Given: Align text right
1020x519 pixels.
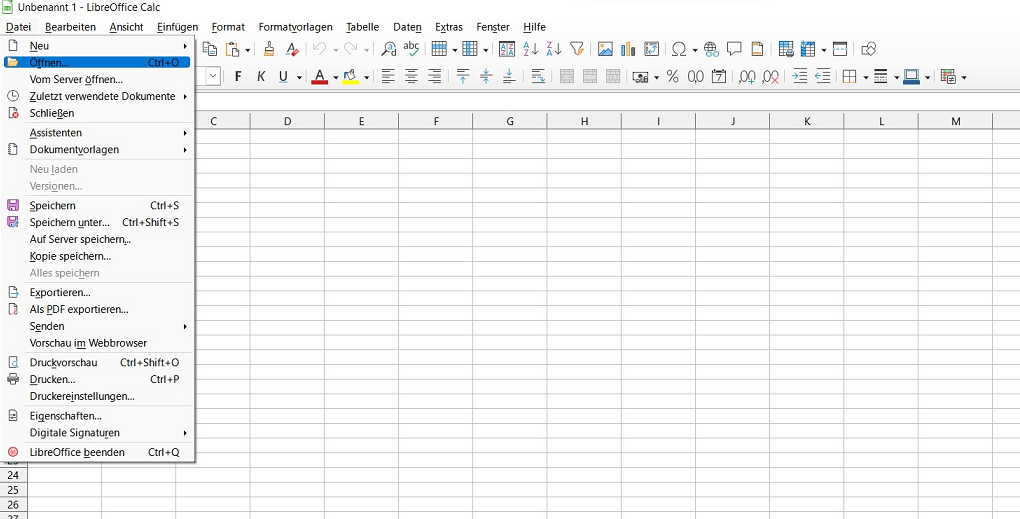Looking at the screenshot, I should point(435,77).
